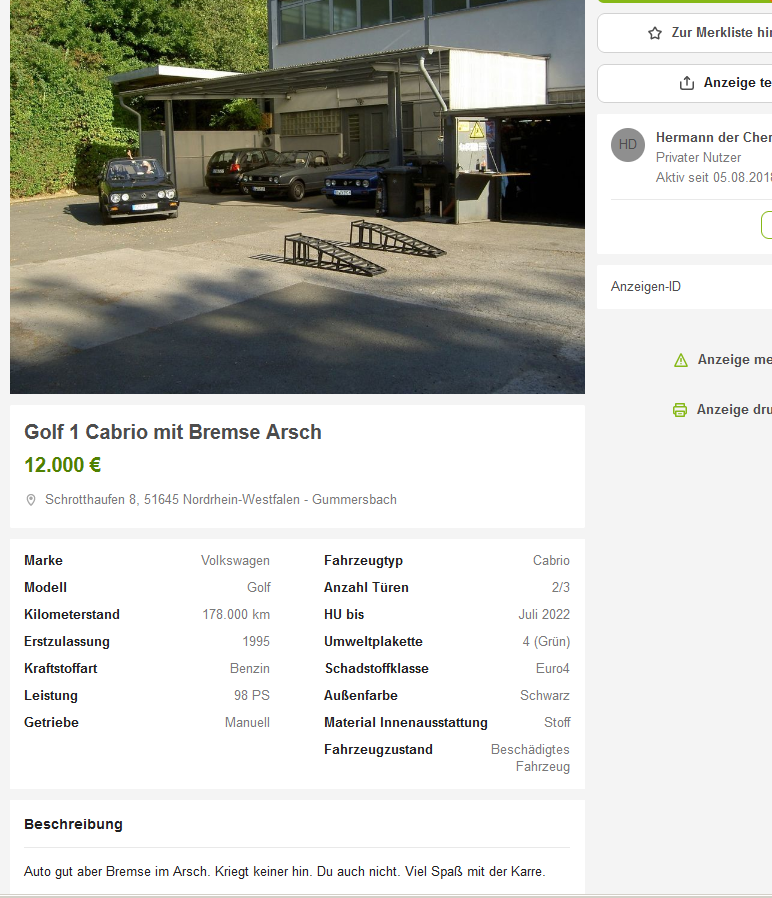
Task: Add listing via Zur Merkliste button text
Action: [x=720, y=33]
